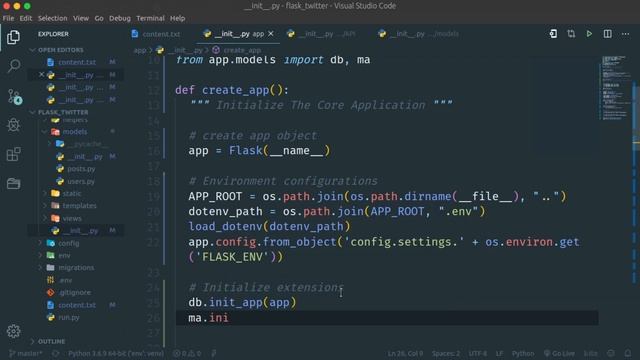Change UTF-8 file encoding
Viewport: 640px width, 360px height.
point(478,353)
